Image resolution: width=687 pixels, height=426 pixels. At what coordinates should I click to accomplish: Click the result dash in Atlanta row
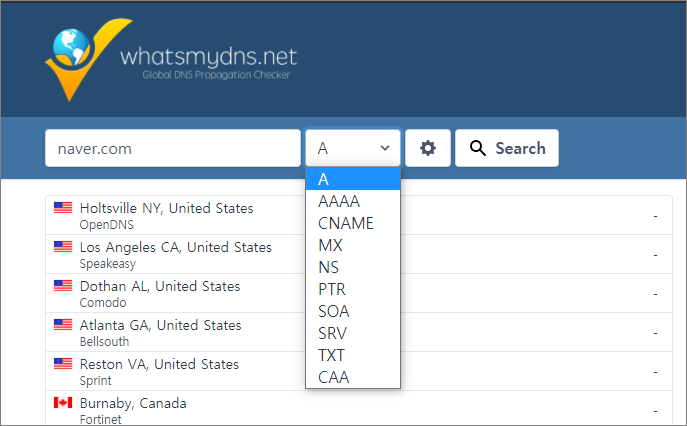[655, 333]
